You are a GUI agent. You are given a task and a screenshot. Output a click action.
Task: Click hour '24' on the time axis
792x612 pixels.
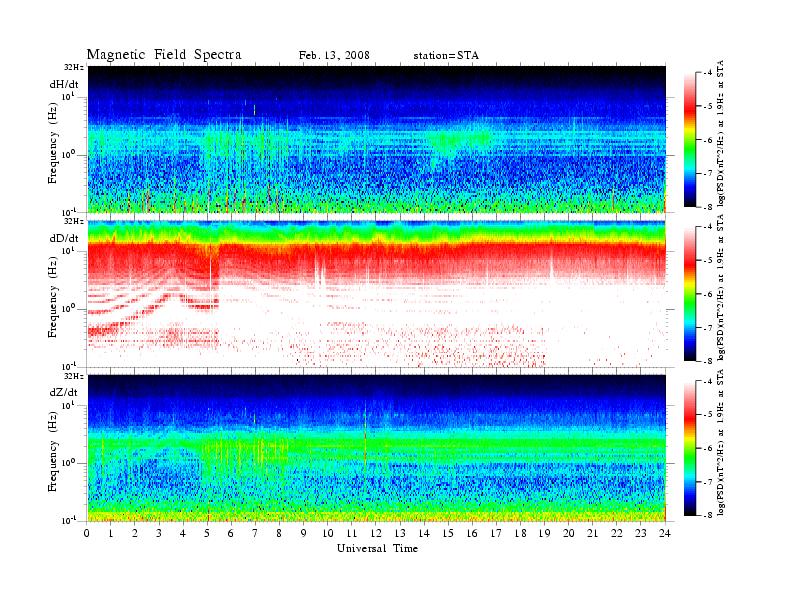tap(665, 533)
